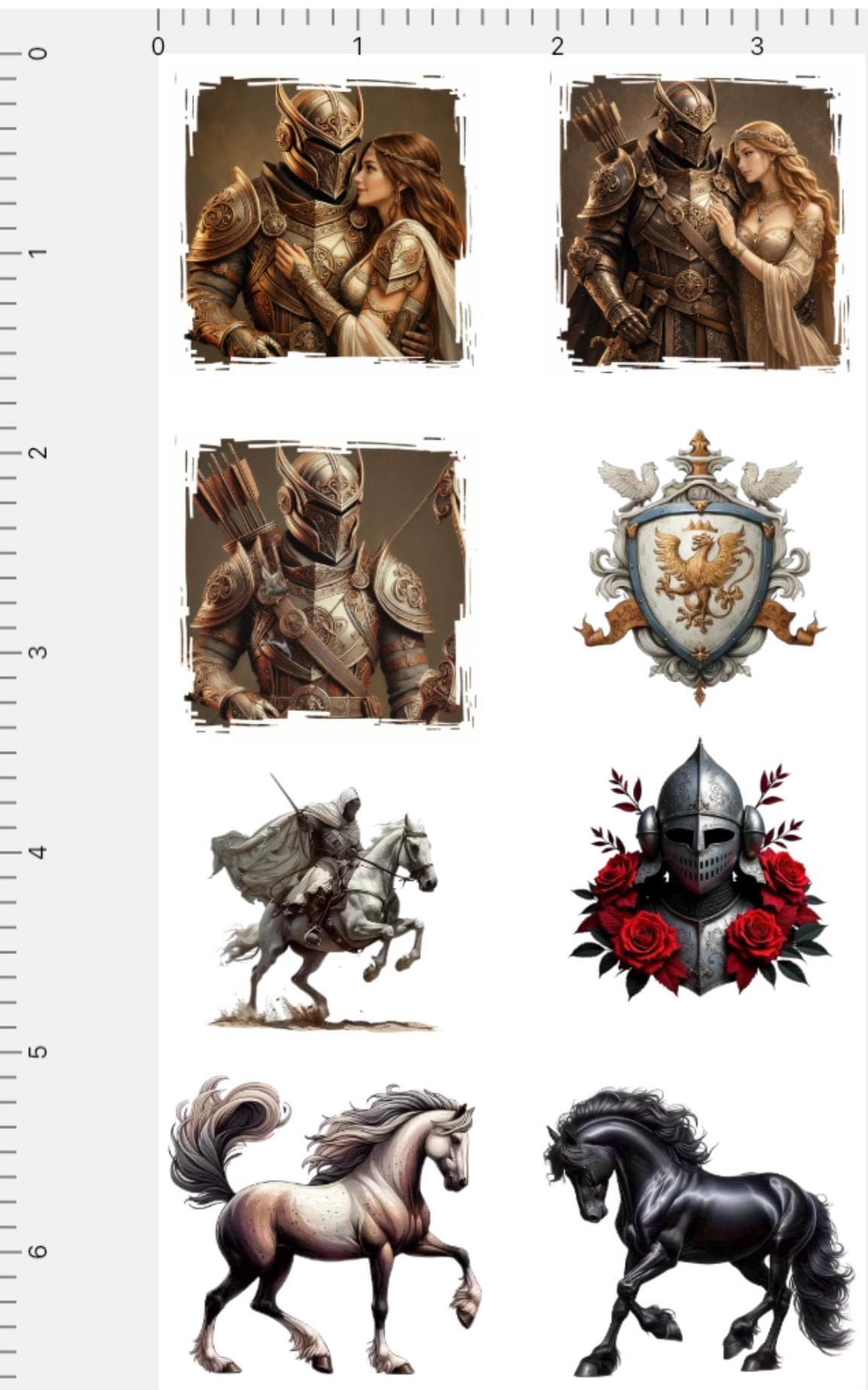Click the number 5 on left ruler

38,1052
